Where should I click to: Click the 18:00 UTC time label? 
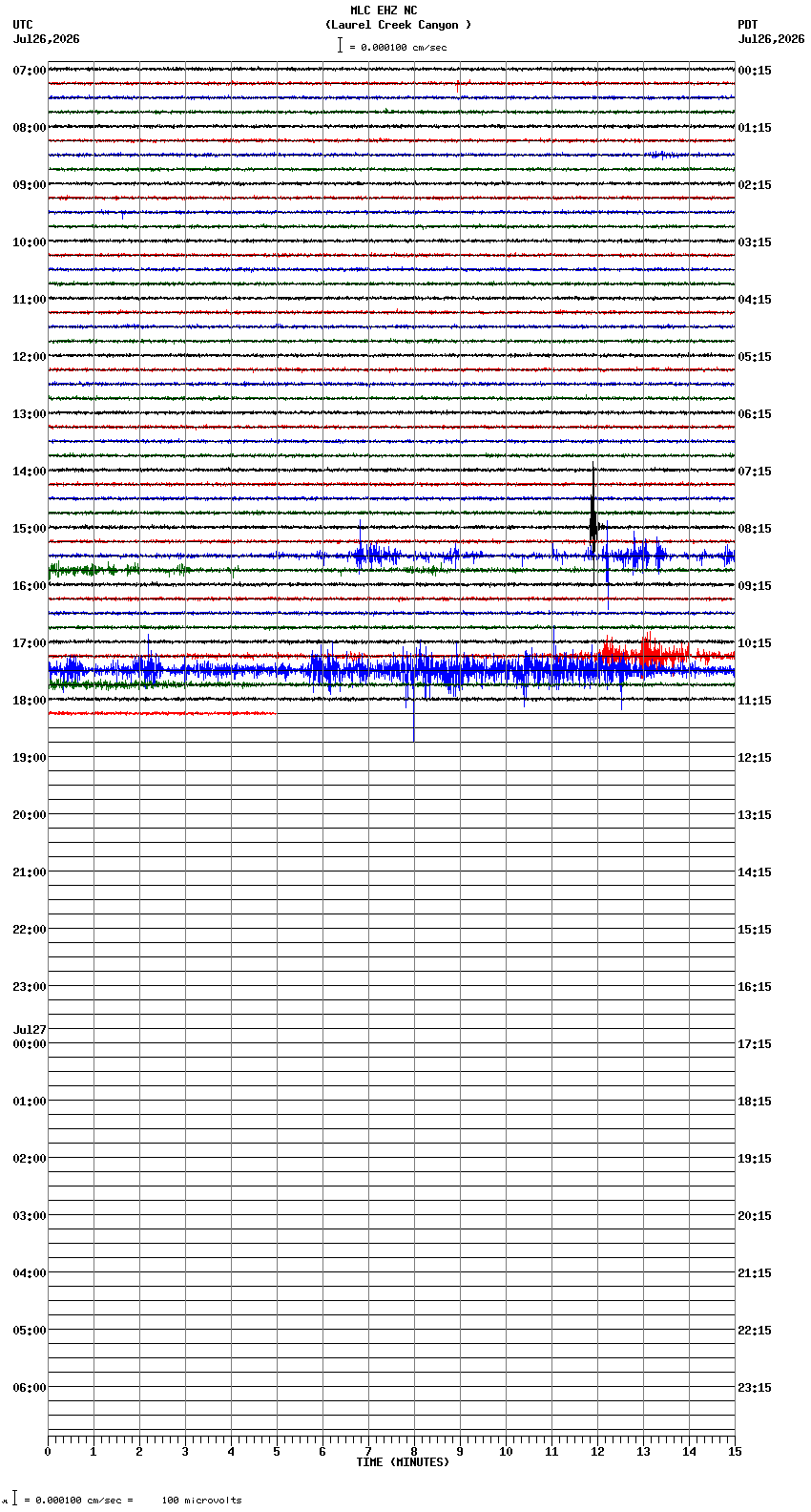30,701
